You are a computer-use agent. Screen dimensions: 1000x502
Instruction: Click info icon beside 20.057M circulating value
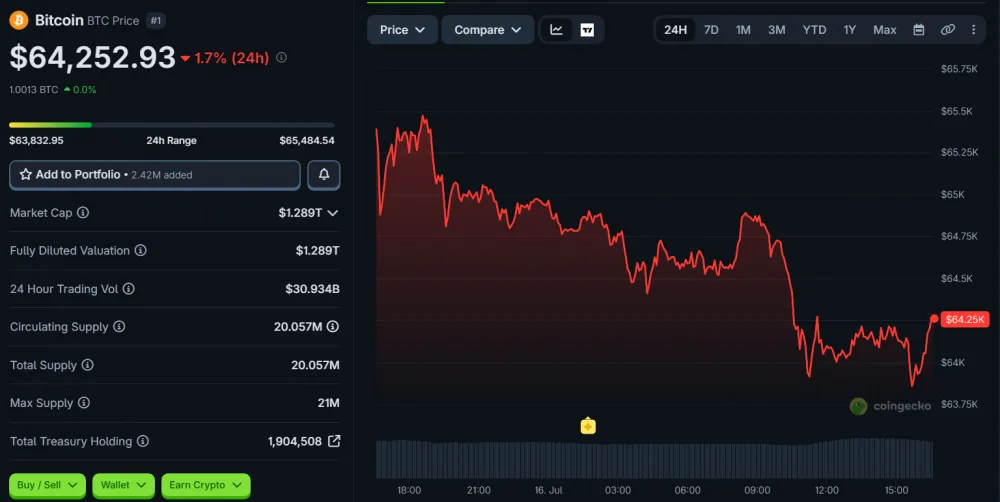click(x=333, y=327)
